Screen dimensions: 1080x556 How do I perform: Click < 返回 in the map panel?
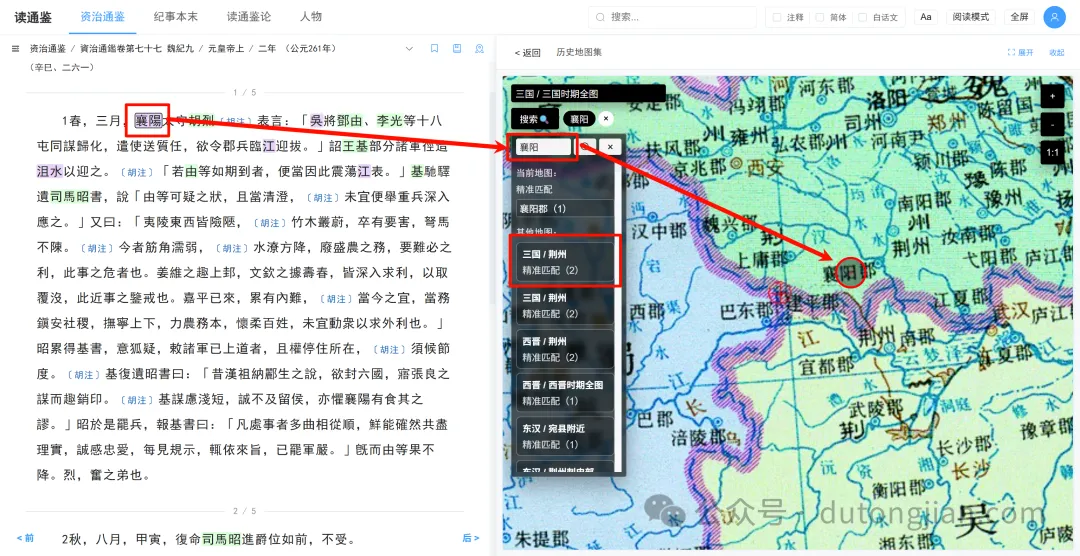528,52
